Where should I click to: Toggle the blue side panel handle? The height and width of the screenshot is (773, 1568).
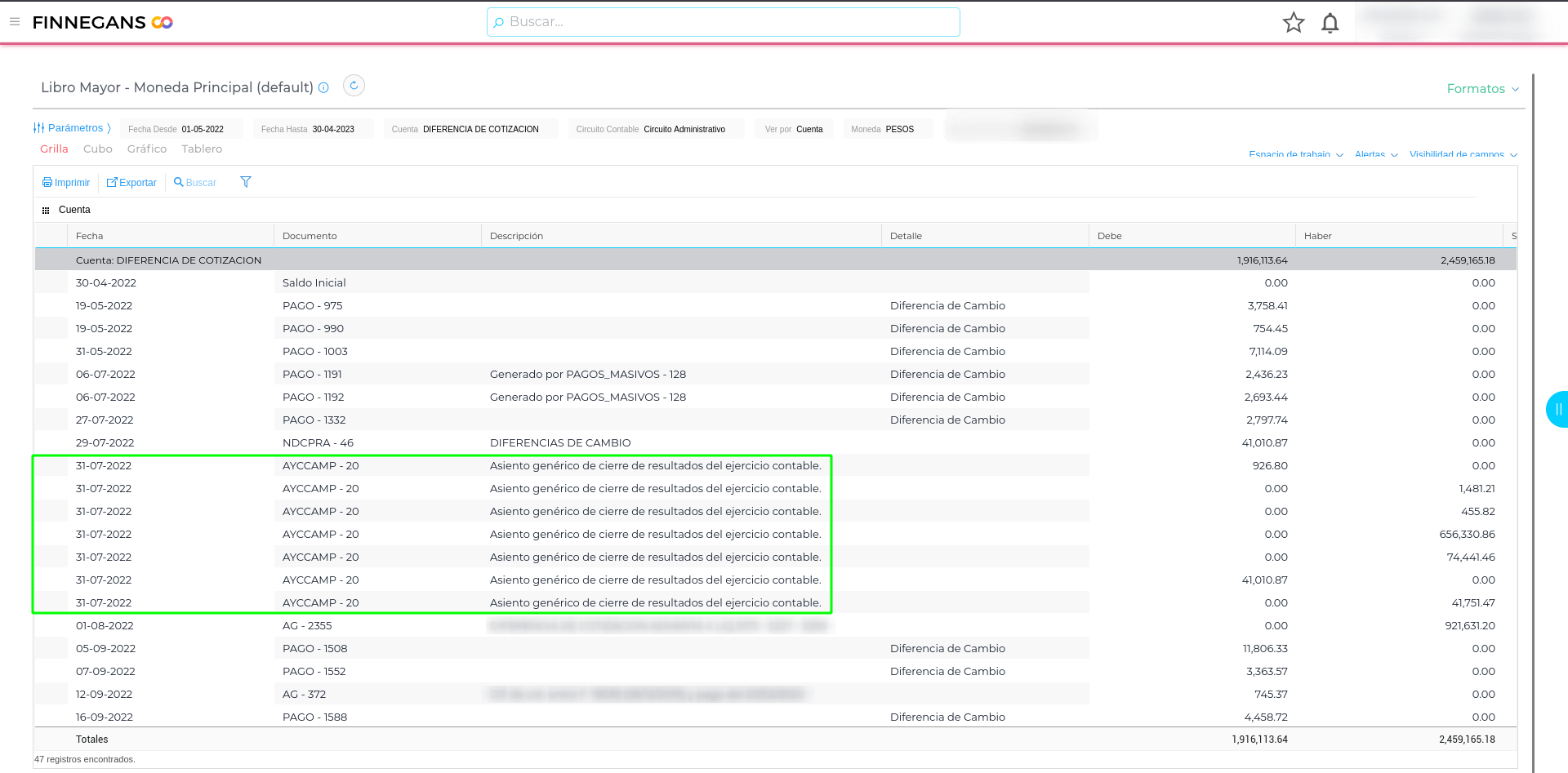[1557, 410]
